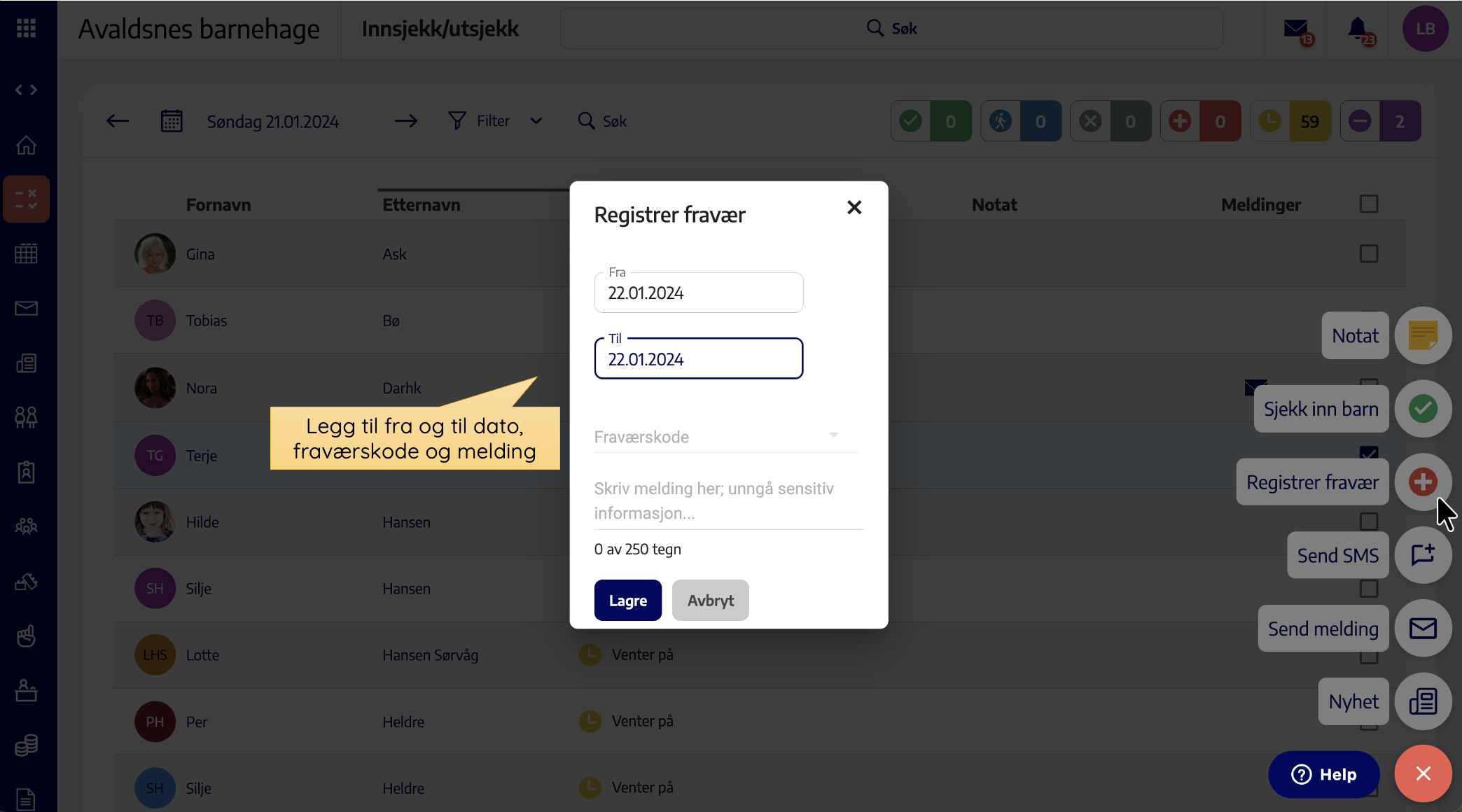Select the Notat action label
The height and width of the screenshot is (812, 1462).
[1355, 336]
